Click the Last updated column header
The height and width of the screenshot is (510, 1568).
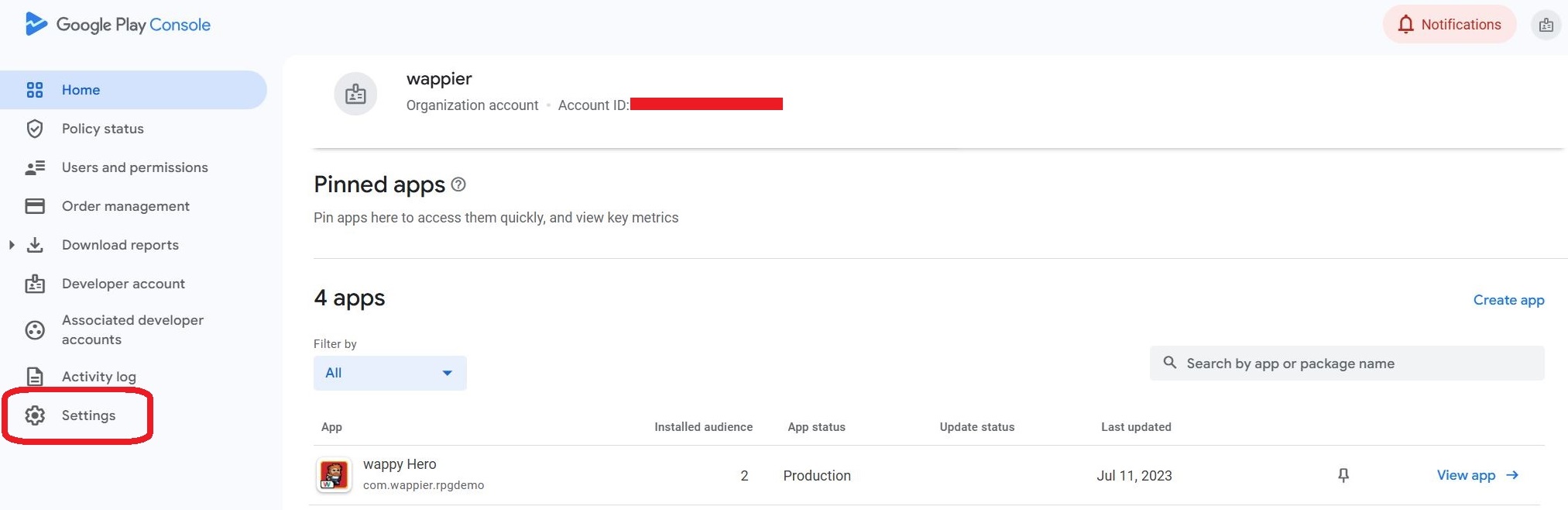tap(1136, 427)
